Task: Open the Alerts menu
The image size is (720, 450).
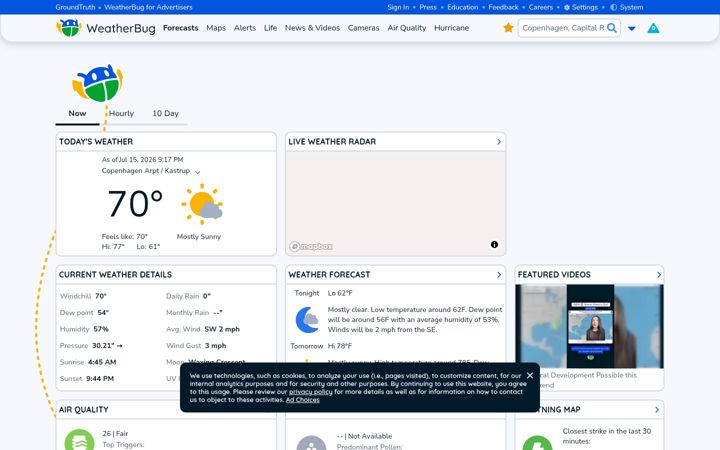Action: coord(245,28)
